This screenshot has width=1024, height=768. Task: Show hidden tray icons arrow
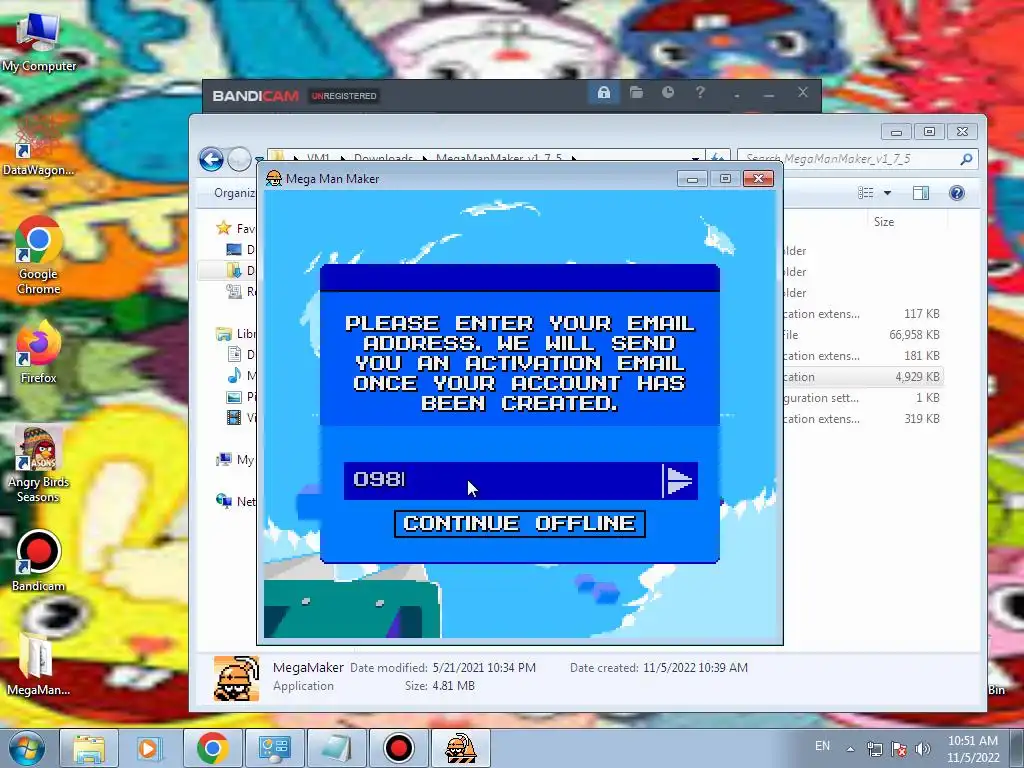click(x=850, y=749)
